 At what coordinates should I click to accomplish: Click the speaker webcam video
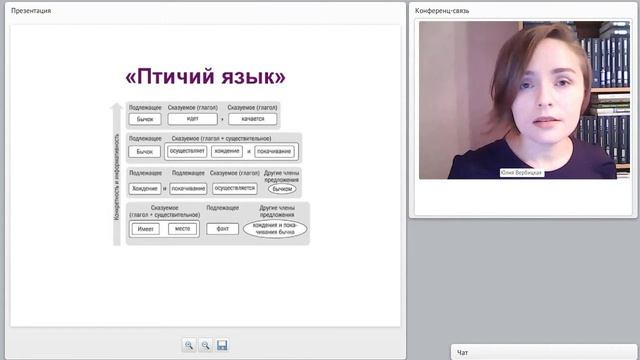(524, 100)
